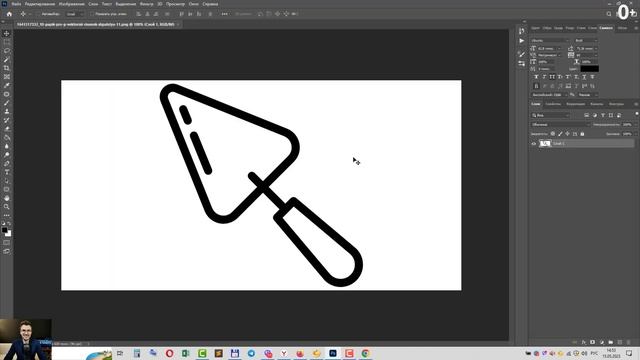640x360 pixels.
Task: Toggle Faux Italic in the Character panel
Action: 544,77
